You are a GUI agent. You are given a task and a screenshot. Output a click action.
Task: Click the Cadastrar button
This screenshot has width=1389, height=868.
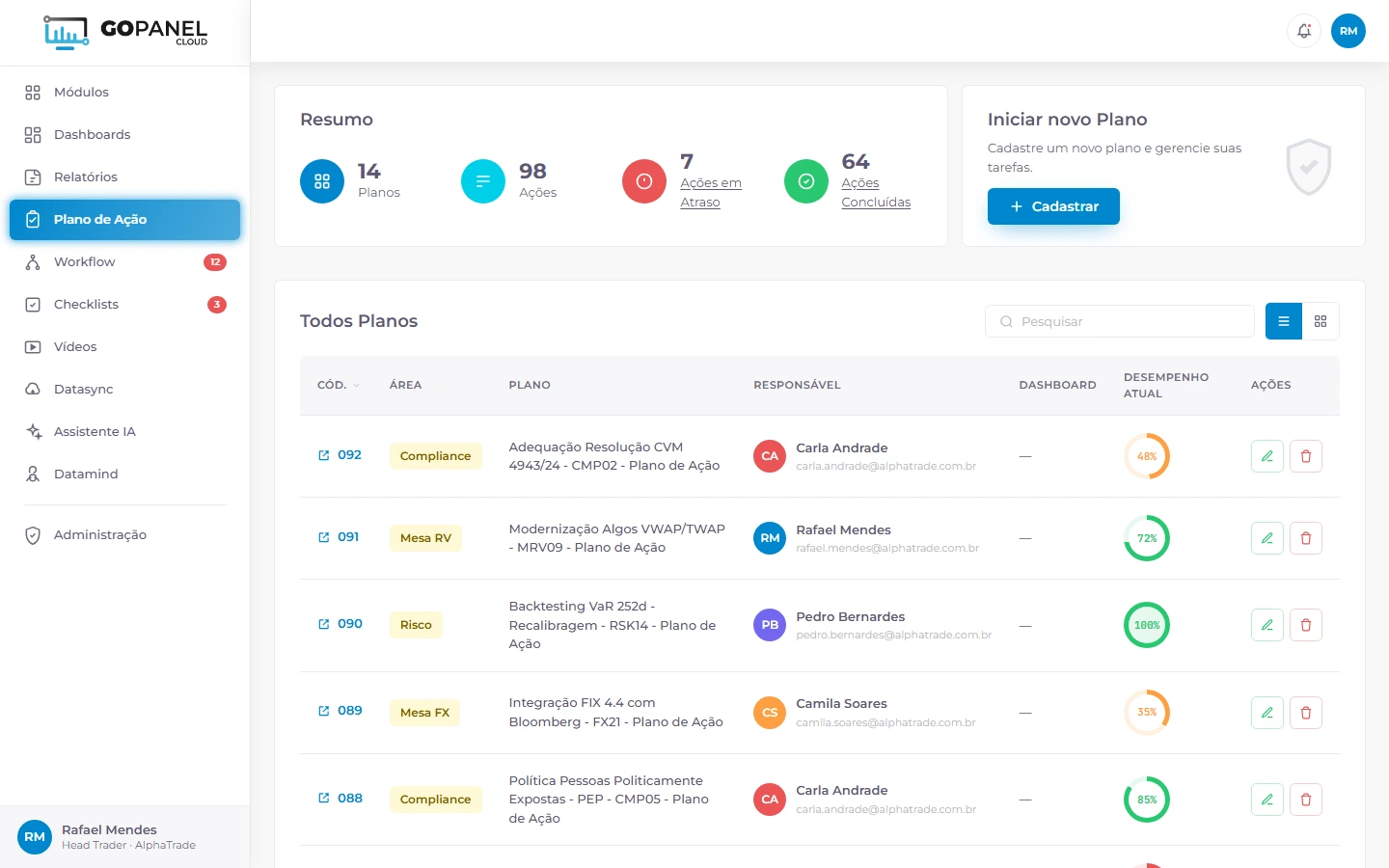[1053, 206]
